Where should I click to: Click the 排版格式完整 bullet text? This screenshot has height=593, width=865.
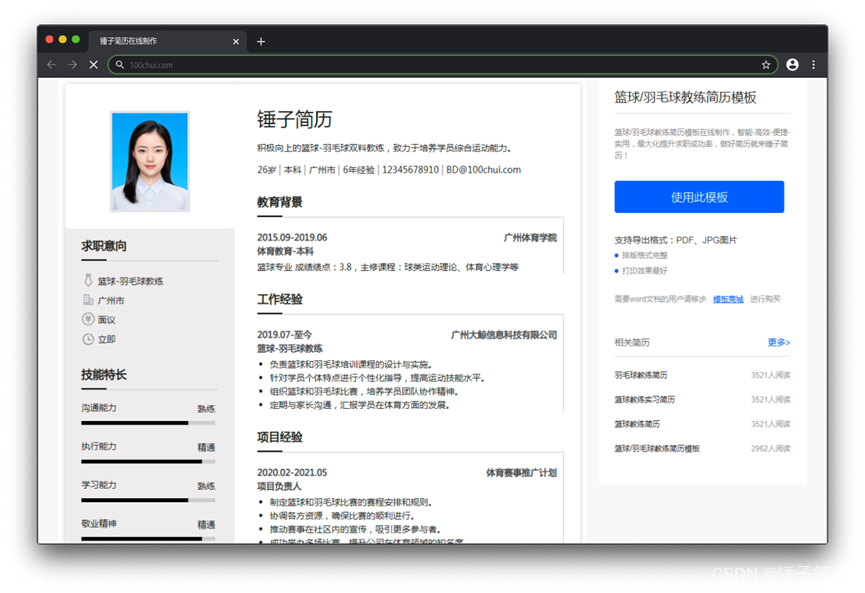(x=644, y=255)
